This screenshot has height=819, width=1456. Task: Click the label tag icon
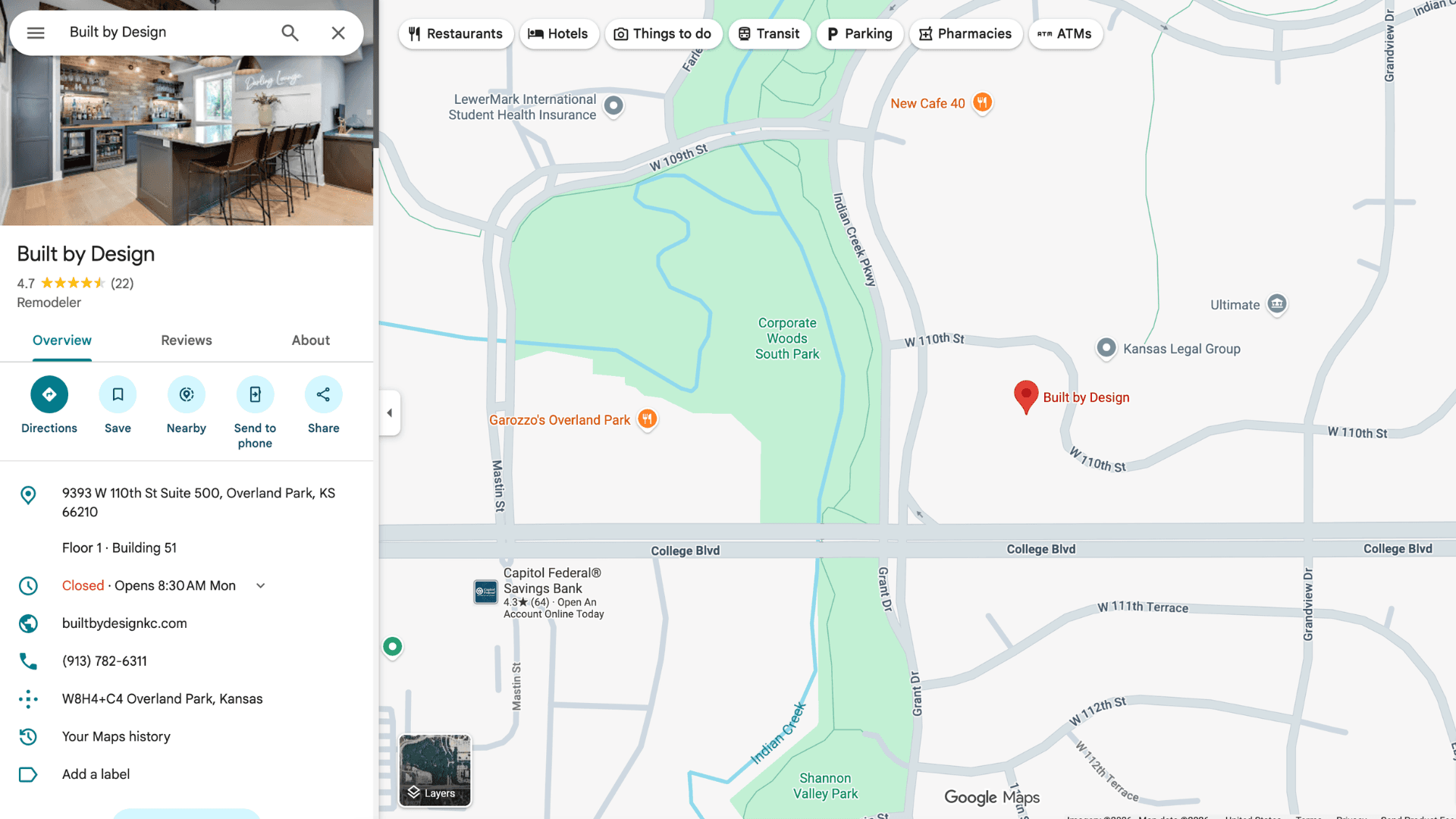[x=28, y=774]
